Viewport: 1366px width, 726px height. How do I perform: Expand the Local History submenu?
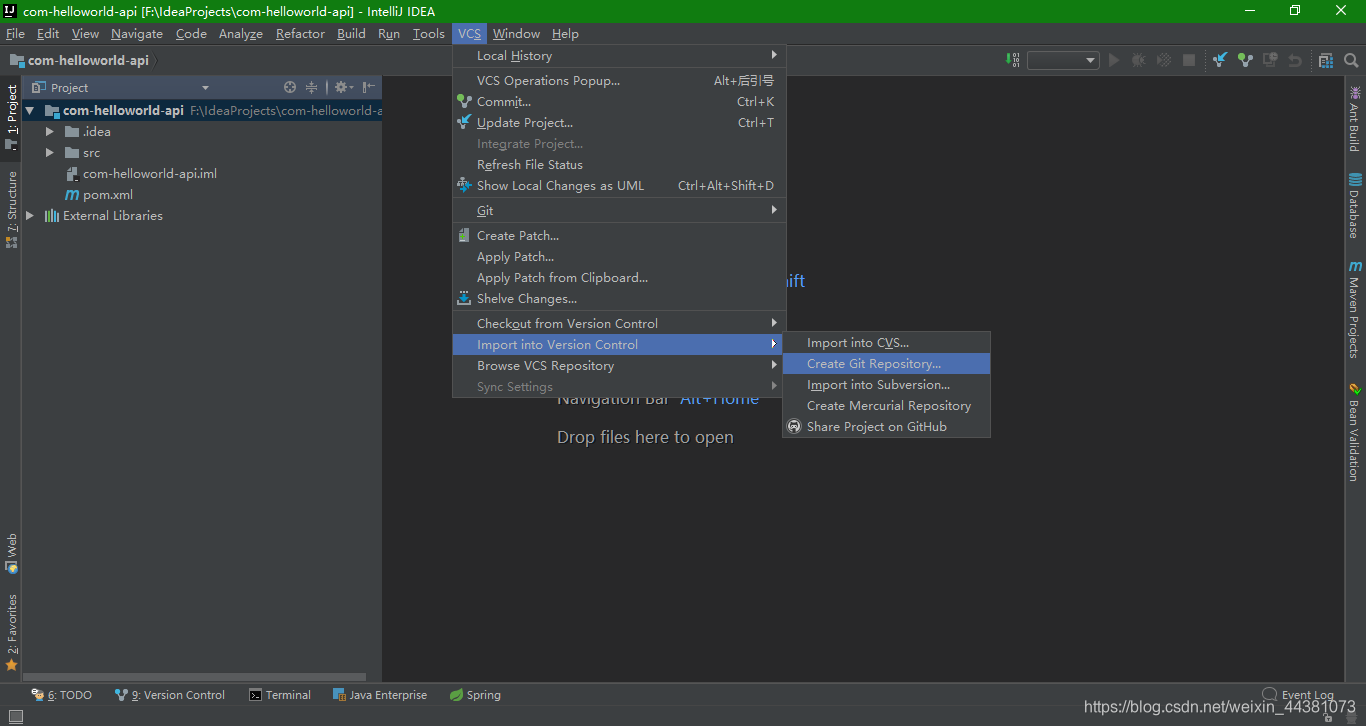tap(620, 56)
